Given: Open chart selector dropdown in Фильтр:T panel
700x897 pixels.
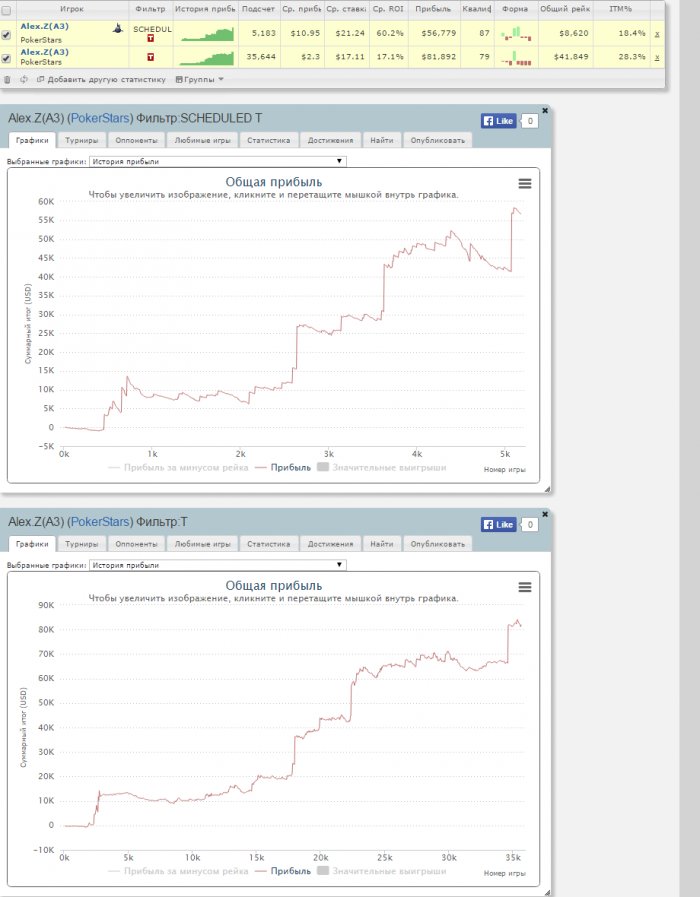Looking at the screenshot, I should (x=218, y=565).
